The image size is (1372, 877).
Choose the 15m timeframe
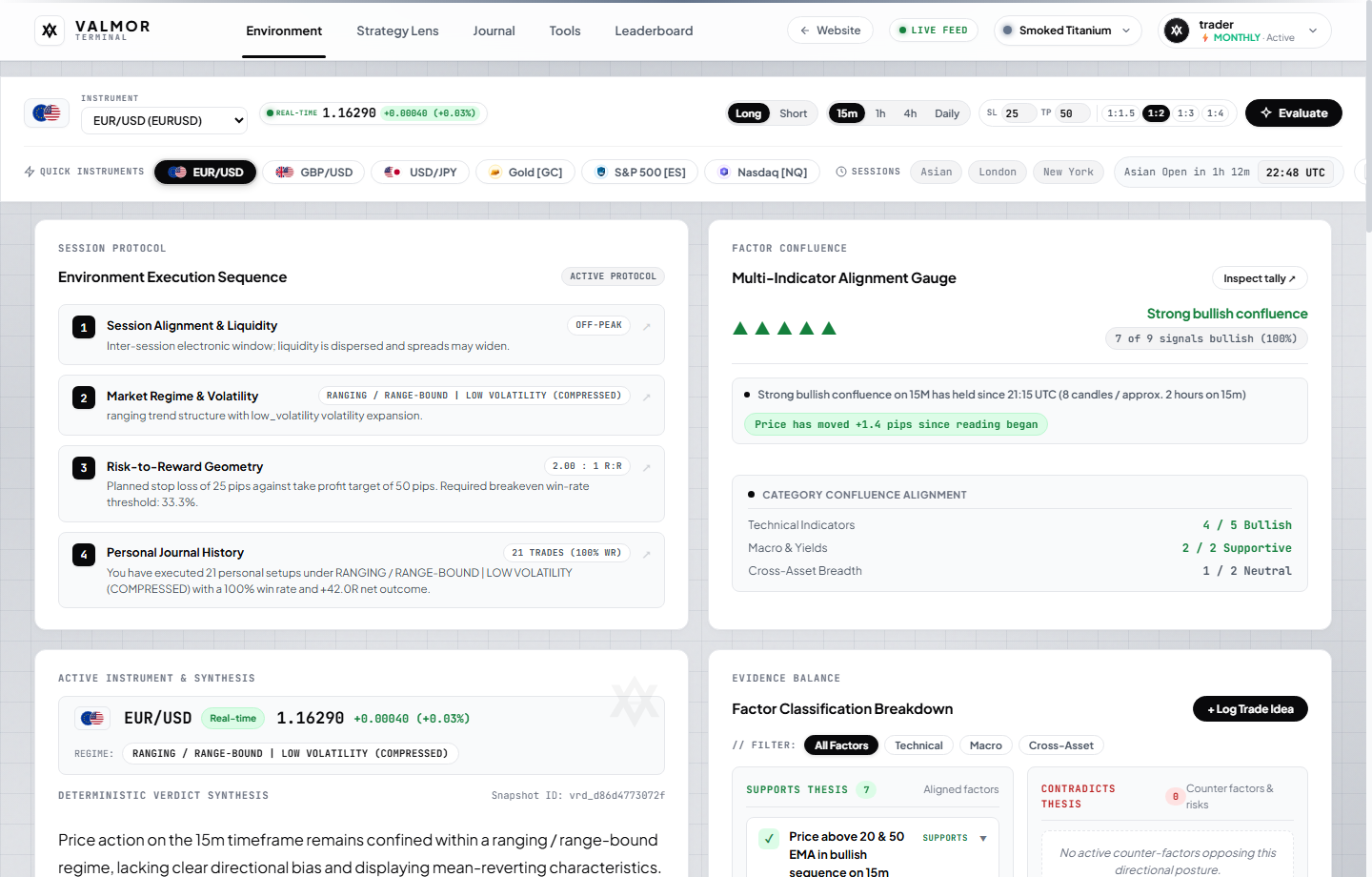click(847, 113)
